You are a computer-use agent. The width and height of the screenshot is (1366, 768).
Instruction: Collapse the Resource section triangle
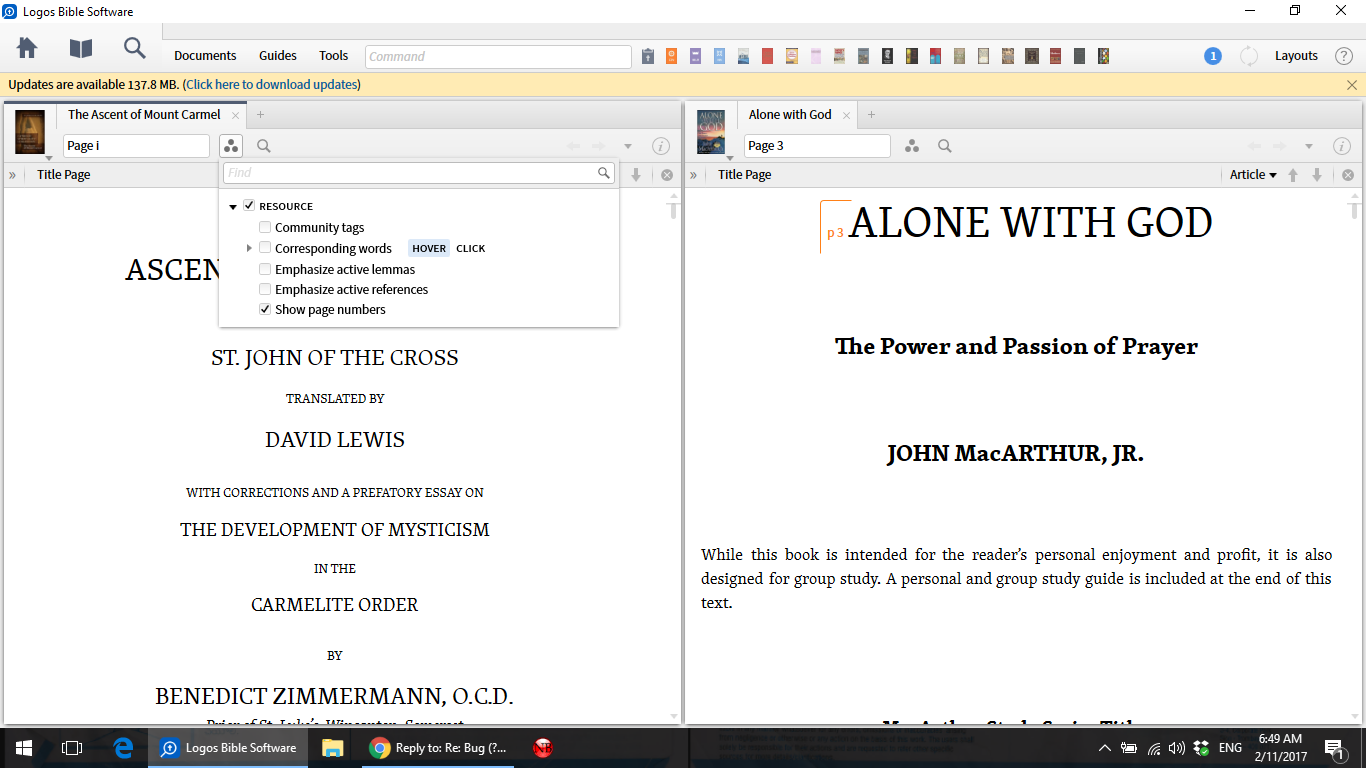[x=233, y=206]
